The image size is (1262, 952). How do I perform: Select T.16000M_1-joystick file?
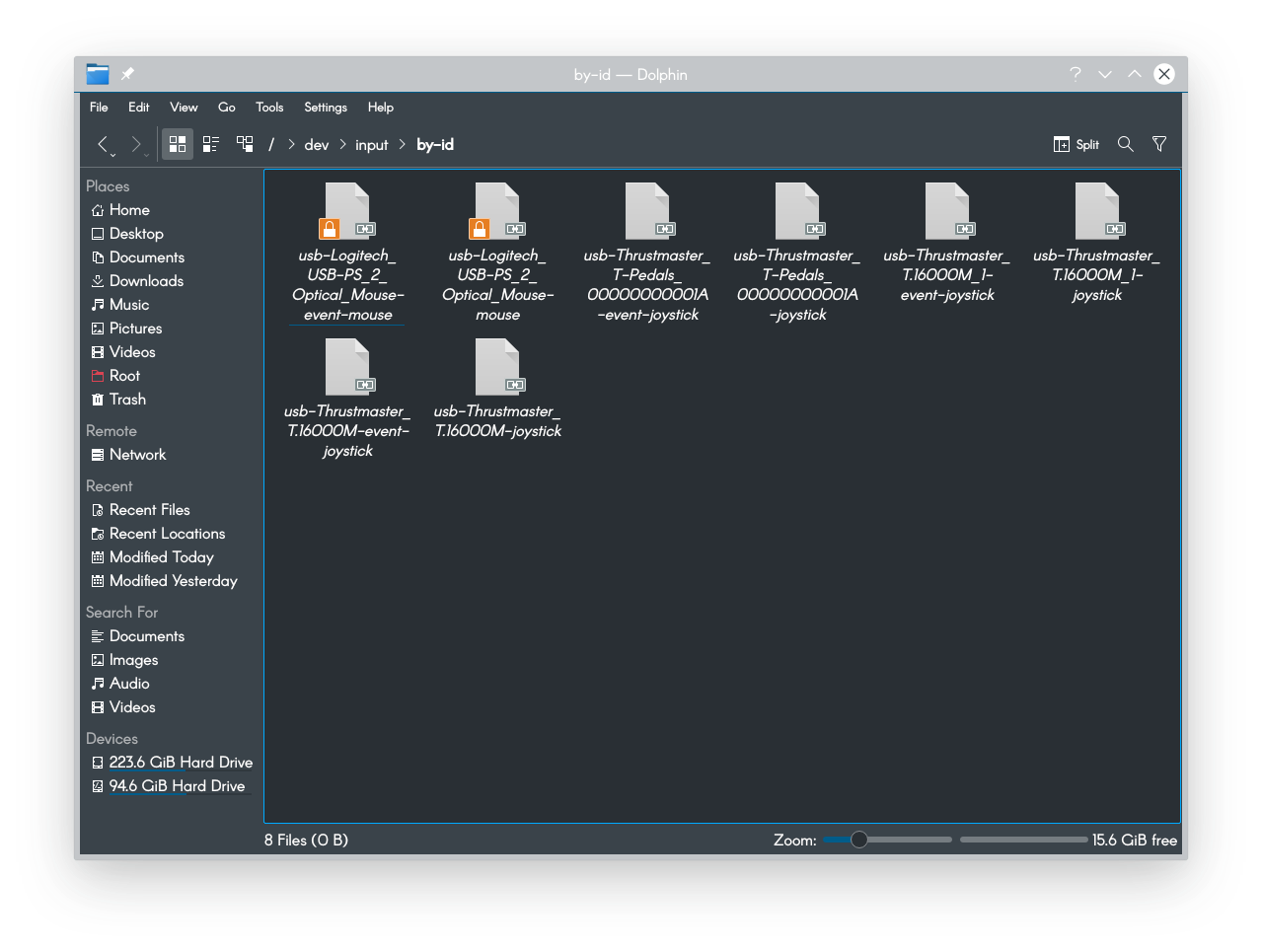1097,244
